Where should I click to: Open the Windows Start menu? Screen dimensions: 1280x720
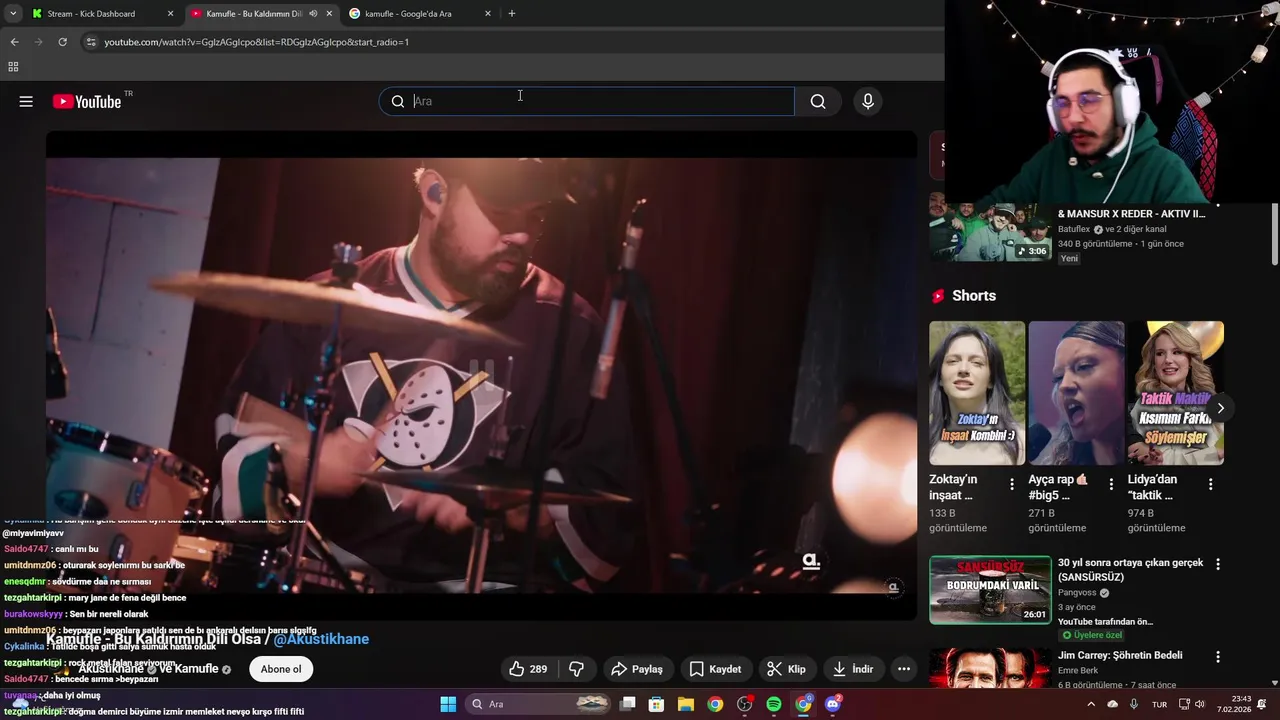click(448, 704)
